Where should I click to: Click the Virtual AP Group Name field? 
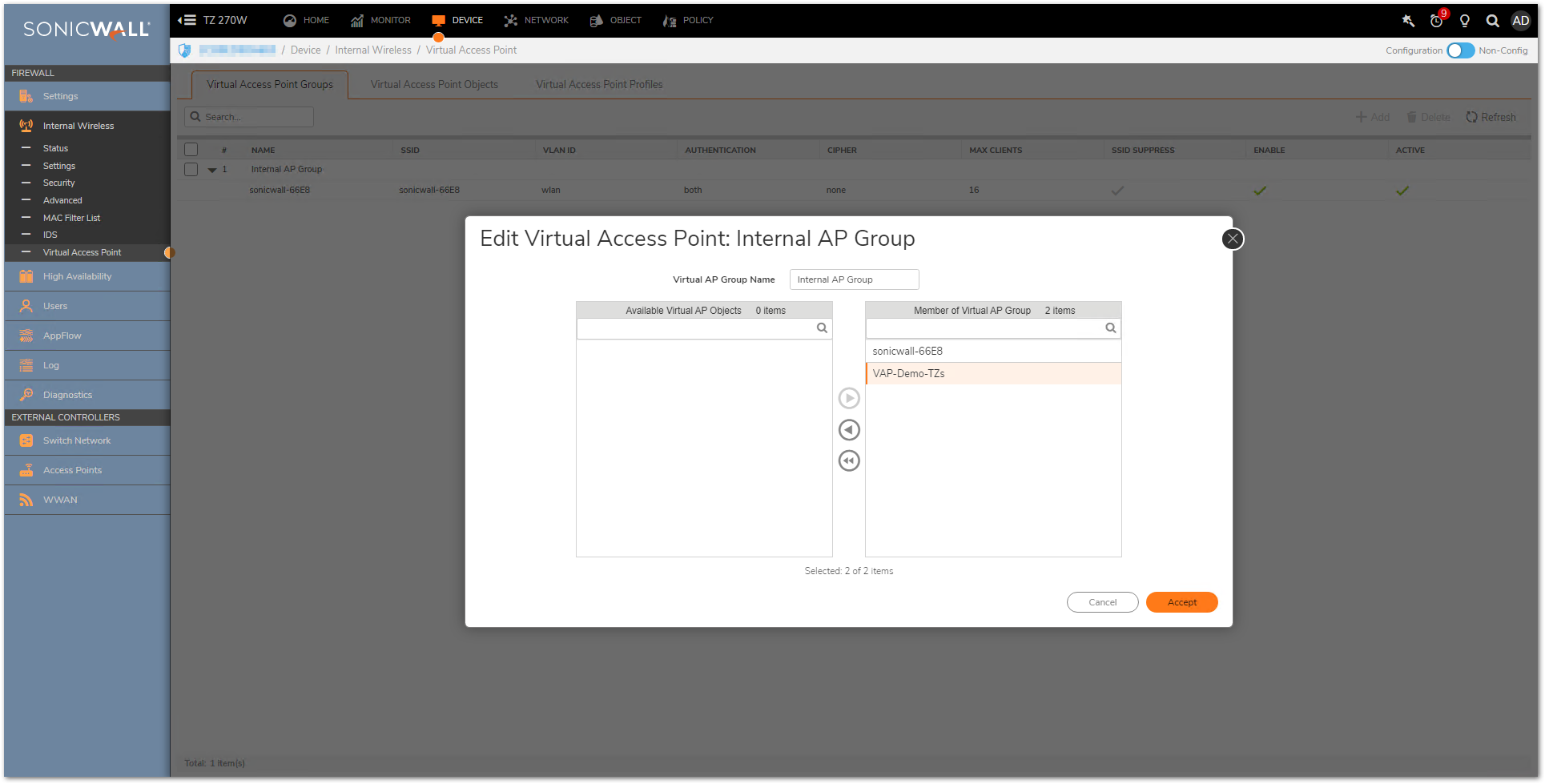click(854, 279)
